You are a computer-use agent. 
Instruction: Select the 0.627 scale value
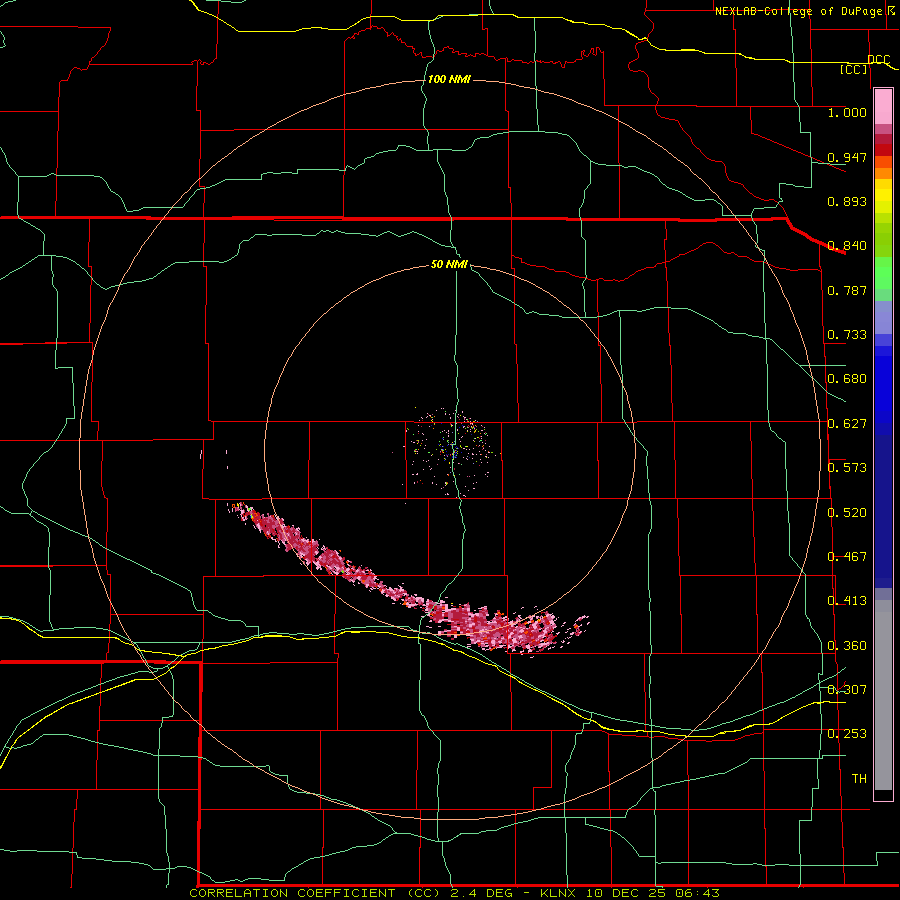point(847,424)
